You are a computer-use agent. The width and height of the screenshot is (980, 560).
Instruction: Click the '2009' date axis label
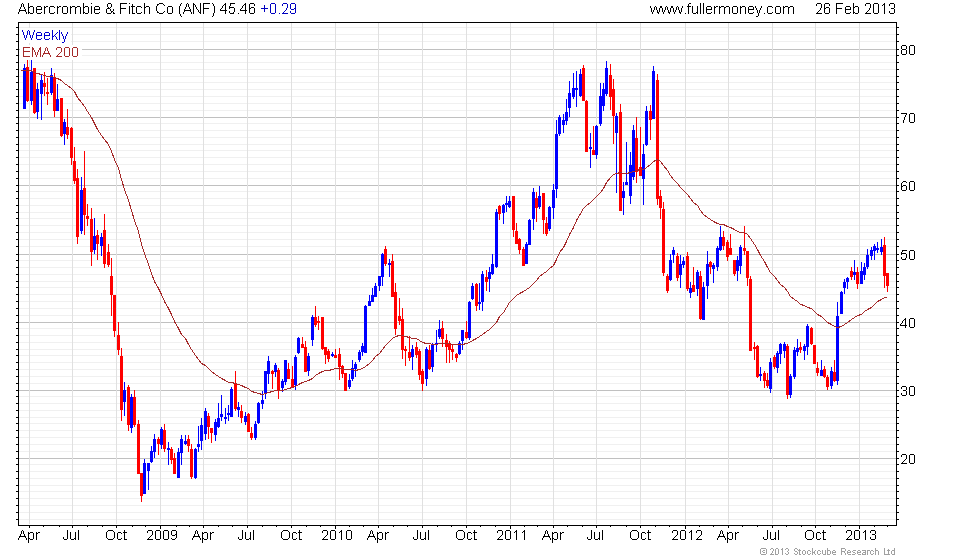162,536
